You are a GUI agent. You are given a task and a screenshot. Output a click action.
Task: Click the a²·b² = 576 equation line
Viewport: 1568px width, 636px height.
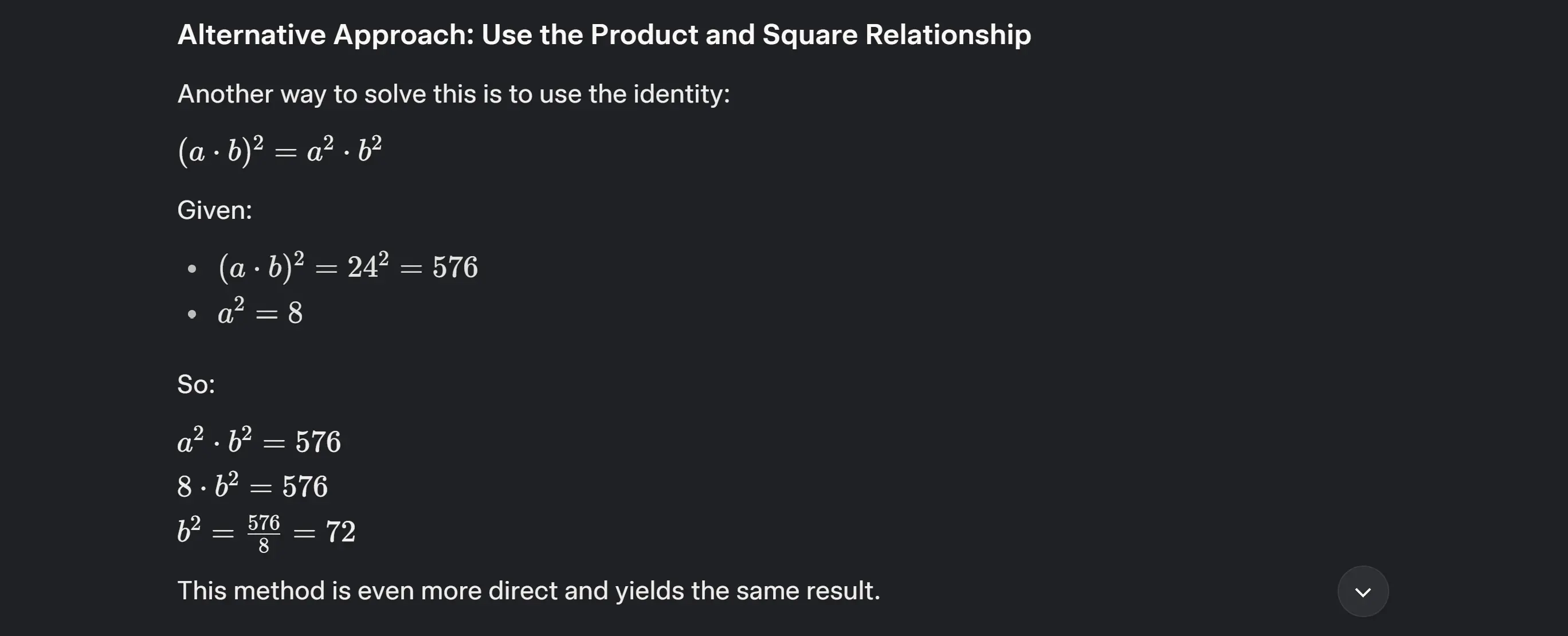pyautogui.click(x=258, y=441)
